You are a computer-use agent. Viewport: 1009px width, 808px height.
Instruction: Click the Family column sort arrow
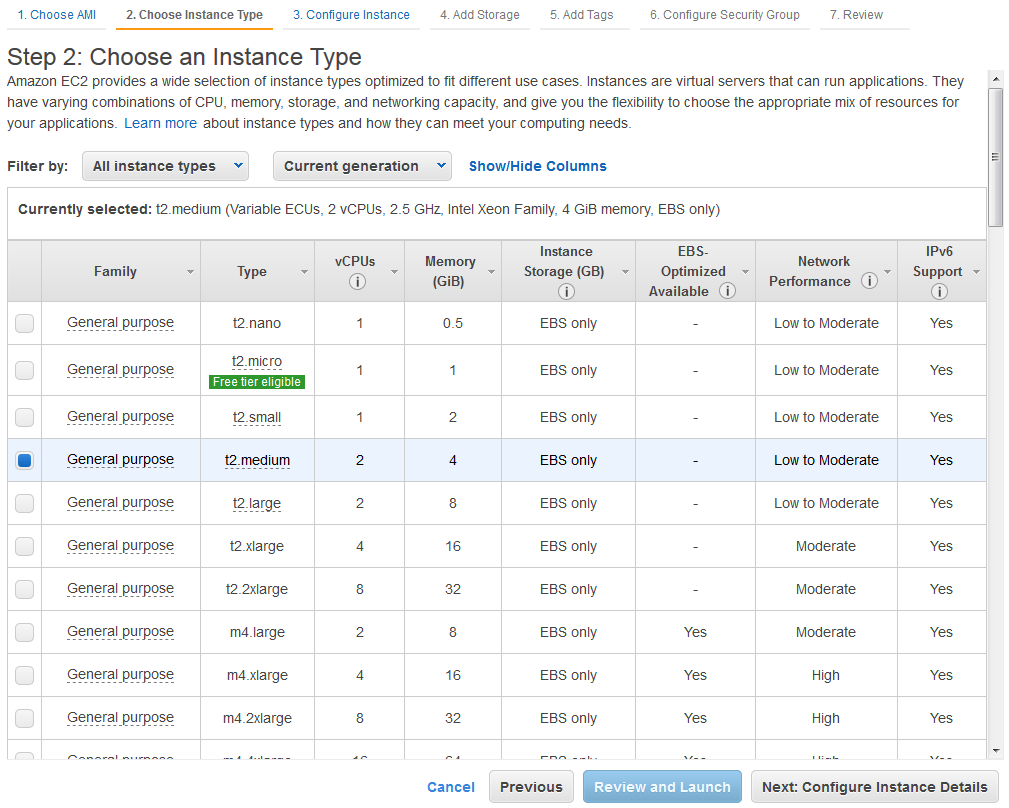click(x=190, y=272)
